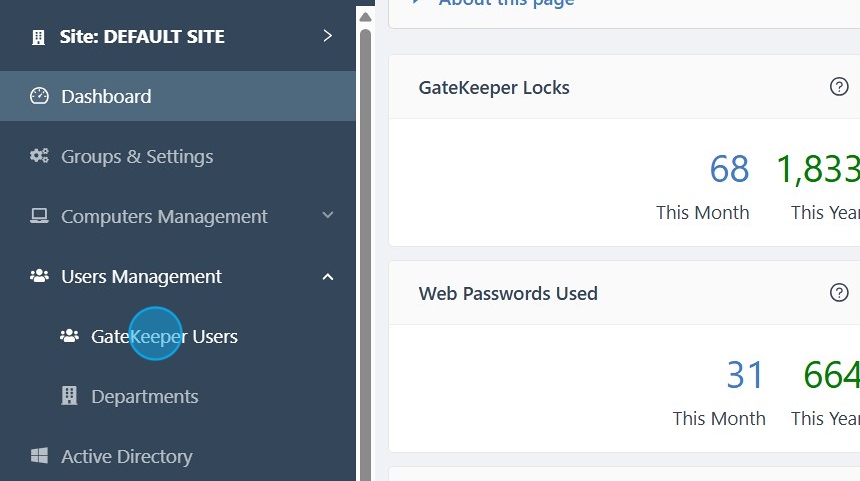860x481 pixels.
Task: Click the Web Passwords Used help icon
Action: [839, 293]
